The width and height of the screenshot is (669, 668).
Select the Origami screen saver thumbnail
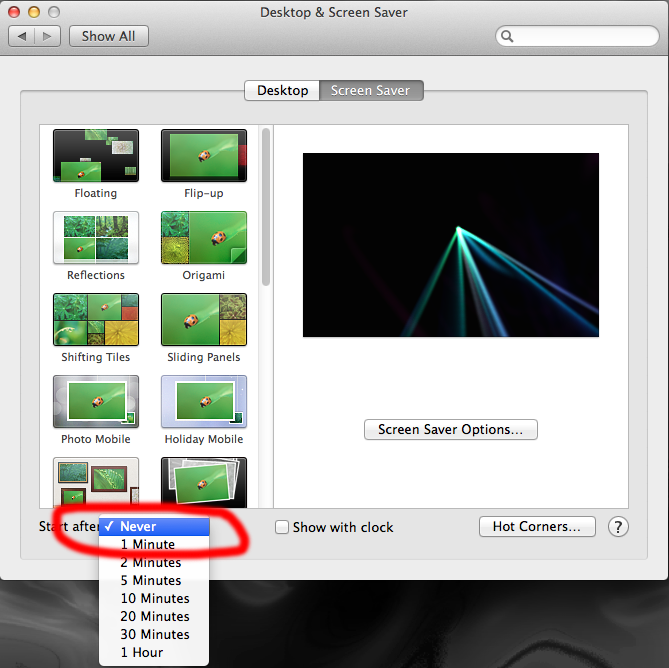pyautogui.click(x=204, y=238)
